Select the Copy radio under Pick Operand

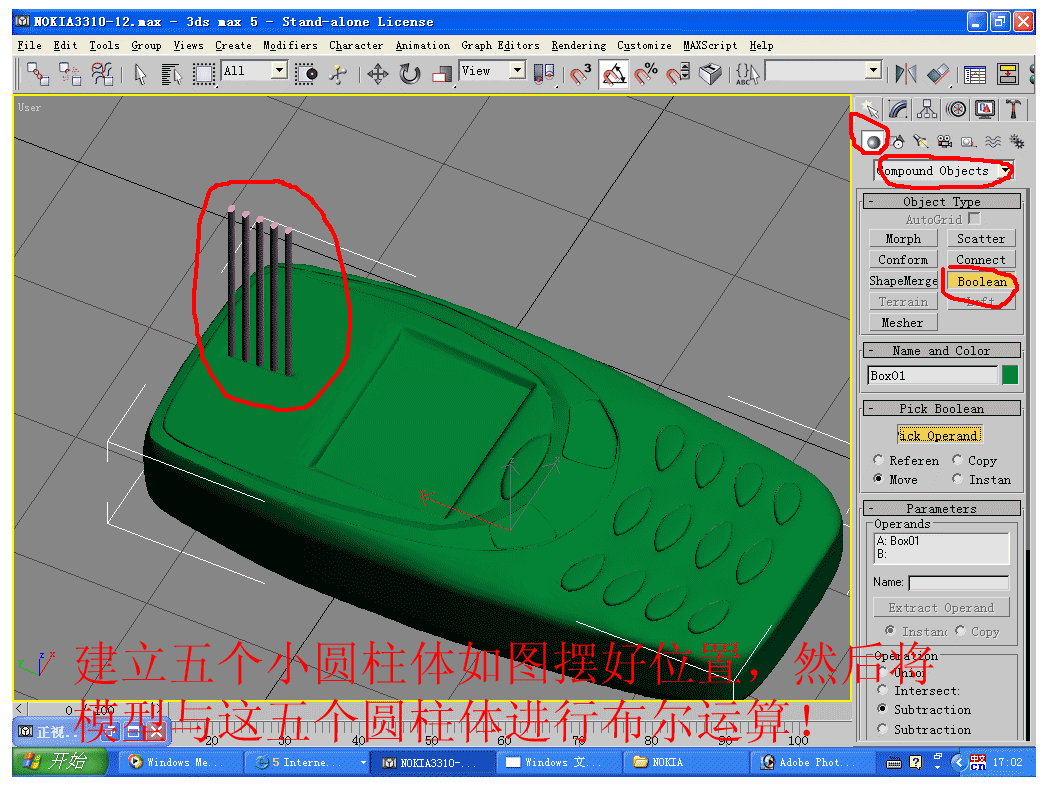coord(957,460)
